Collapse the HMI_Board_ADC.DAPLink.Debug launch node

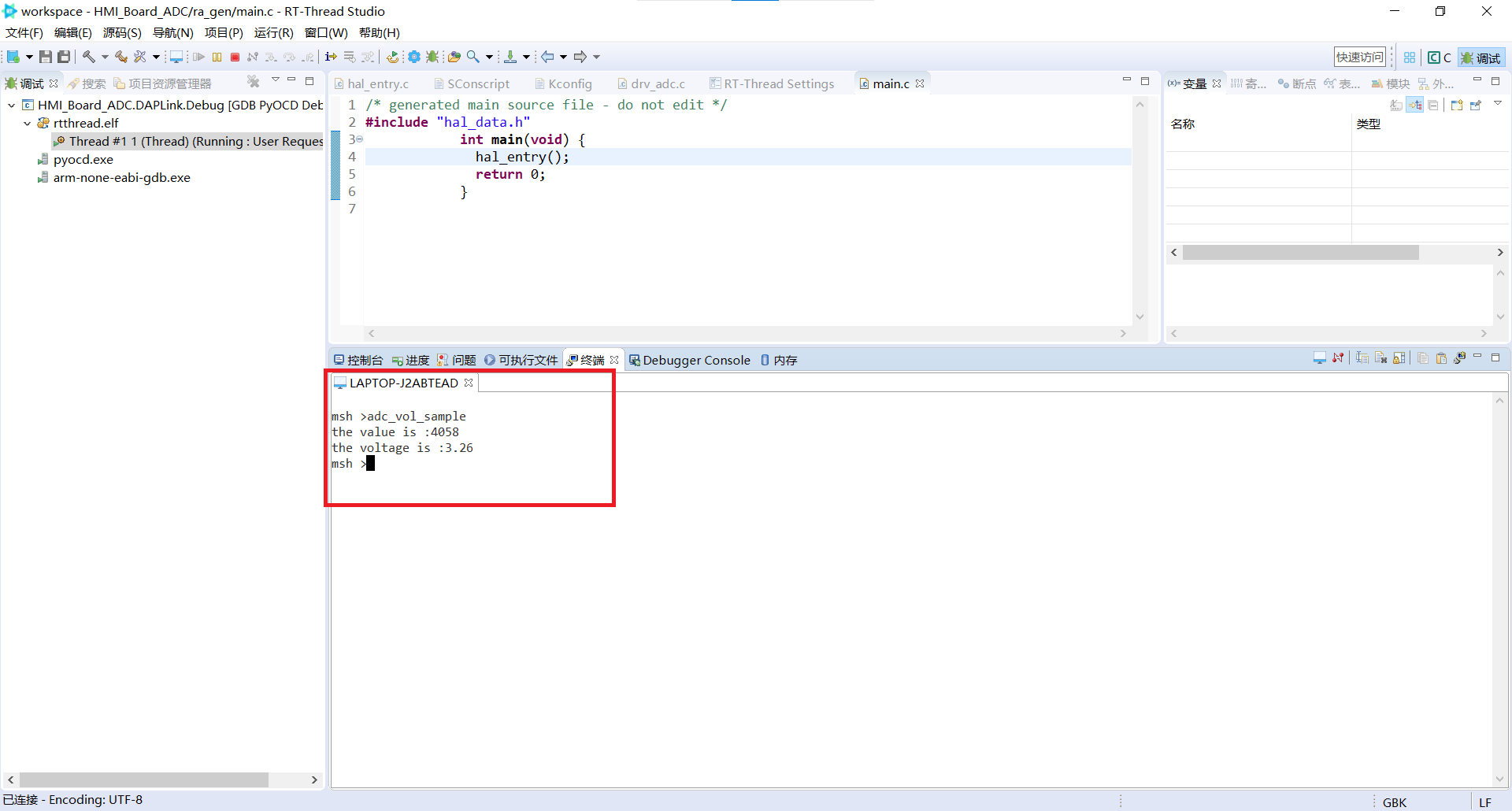coord(12,105)
